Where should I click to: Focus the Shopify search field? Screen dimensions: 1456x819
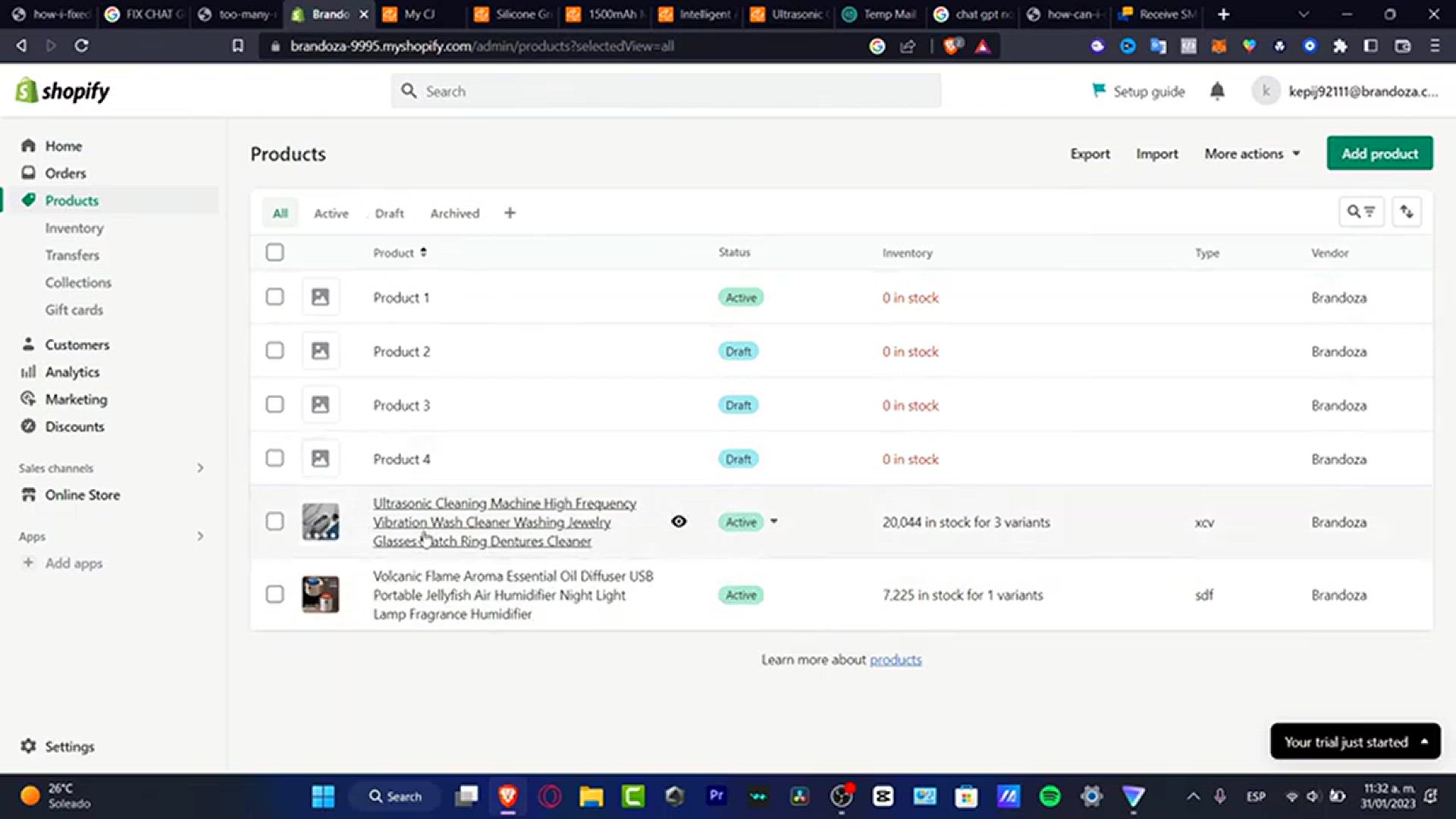pyautogui.click(x=666, y=91)
